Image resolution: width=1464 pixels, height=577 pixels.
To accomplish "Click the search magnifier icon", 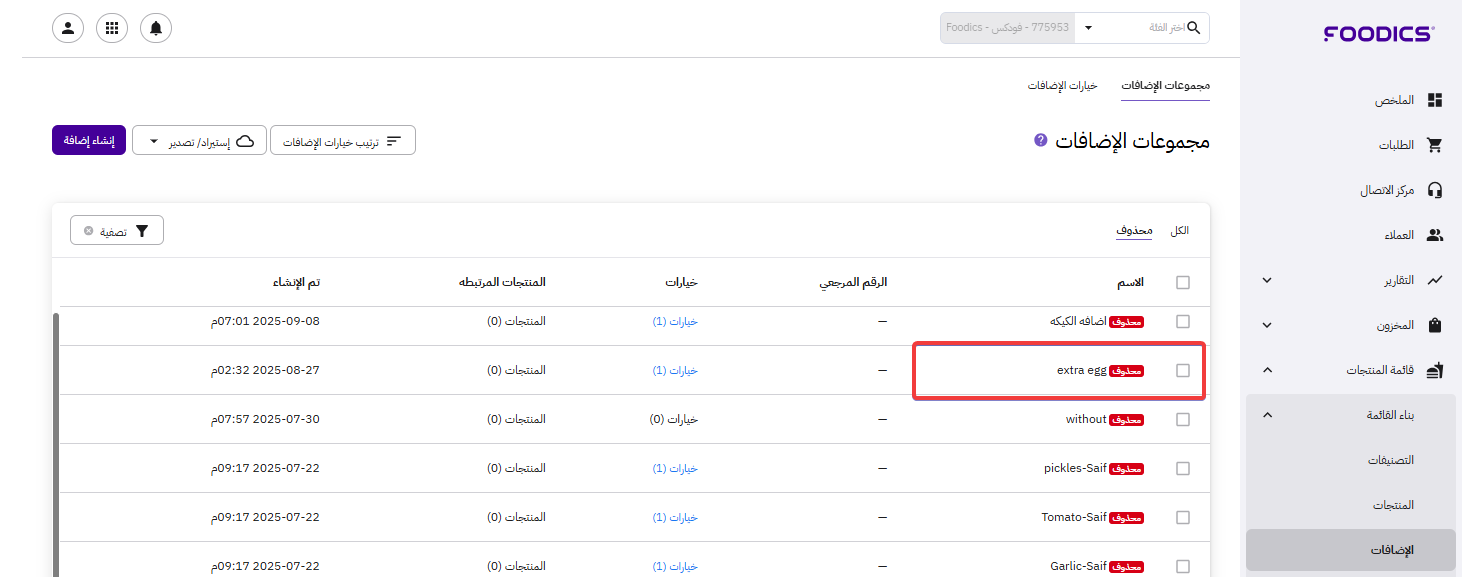I will 1193,28.
